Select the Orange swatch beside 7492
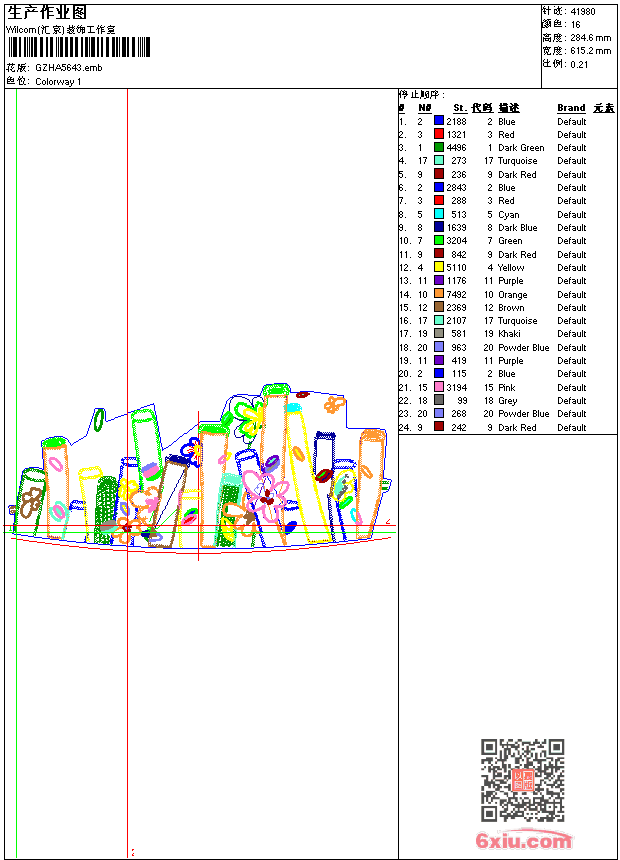Viewport: 620px width, 860px height. point(439,294)
